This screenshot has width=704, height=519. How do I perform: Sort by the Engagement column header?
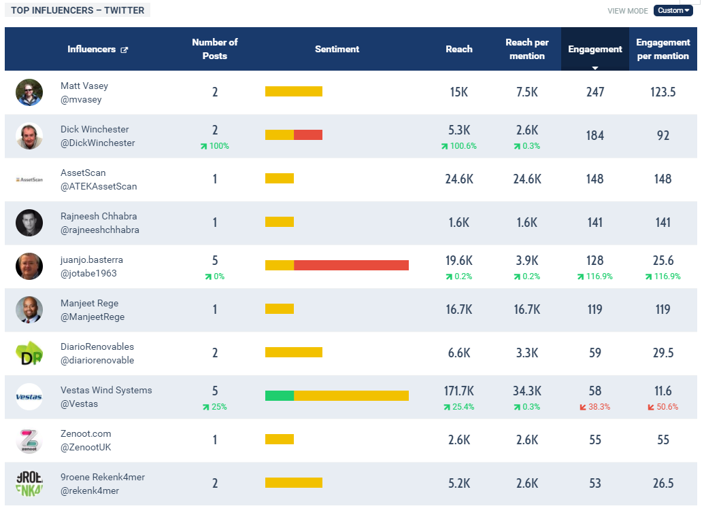(x=594, y=49)
